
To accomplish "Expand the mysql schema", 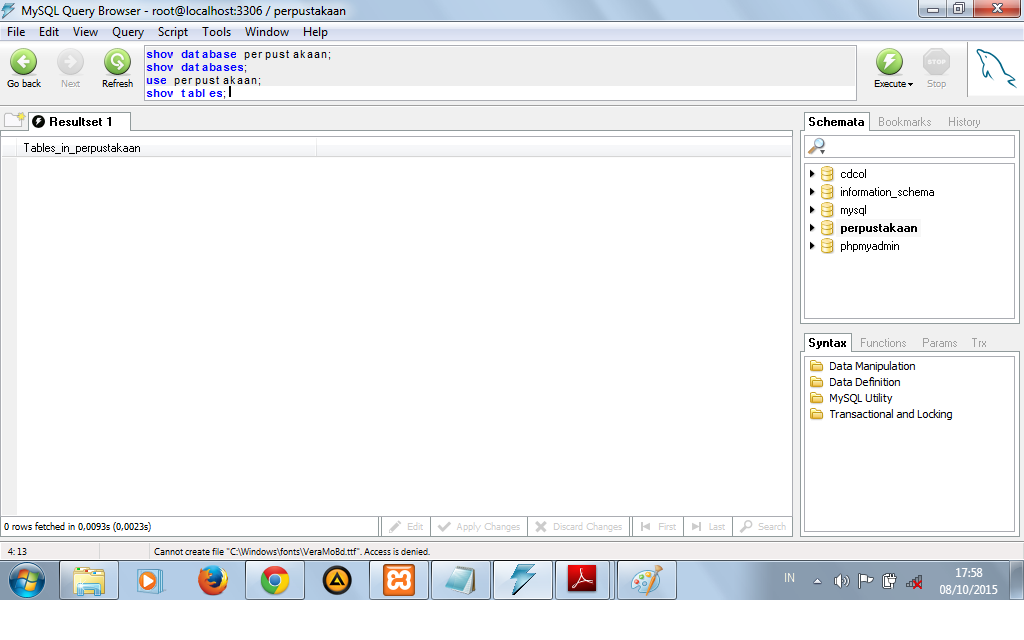I will point(812,210).
